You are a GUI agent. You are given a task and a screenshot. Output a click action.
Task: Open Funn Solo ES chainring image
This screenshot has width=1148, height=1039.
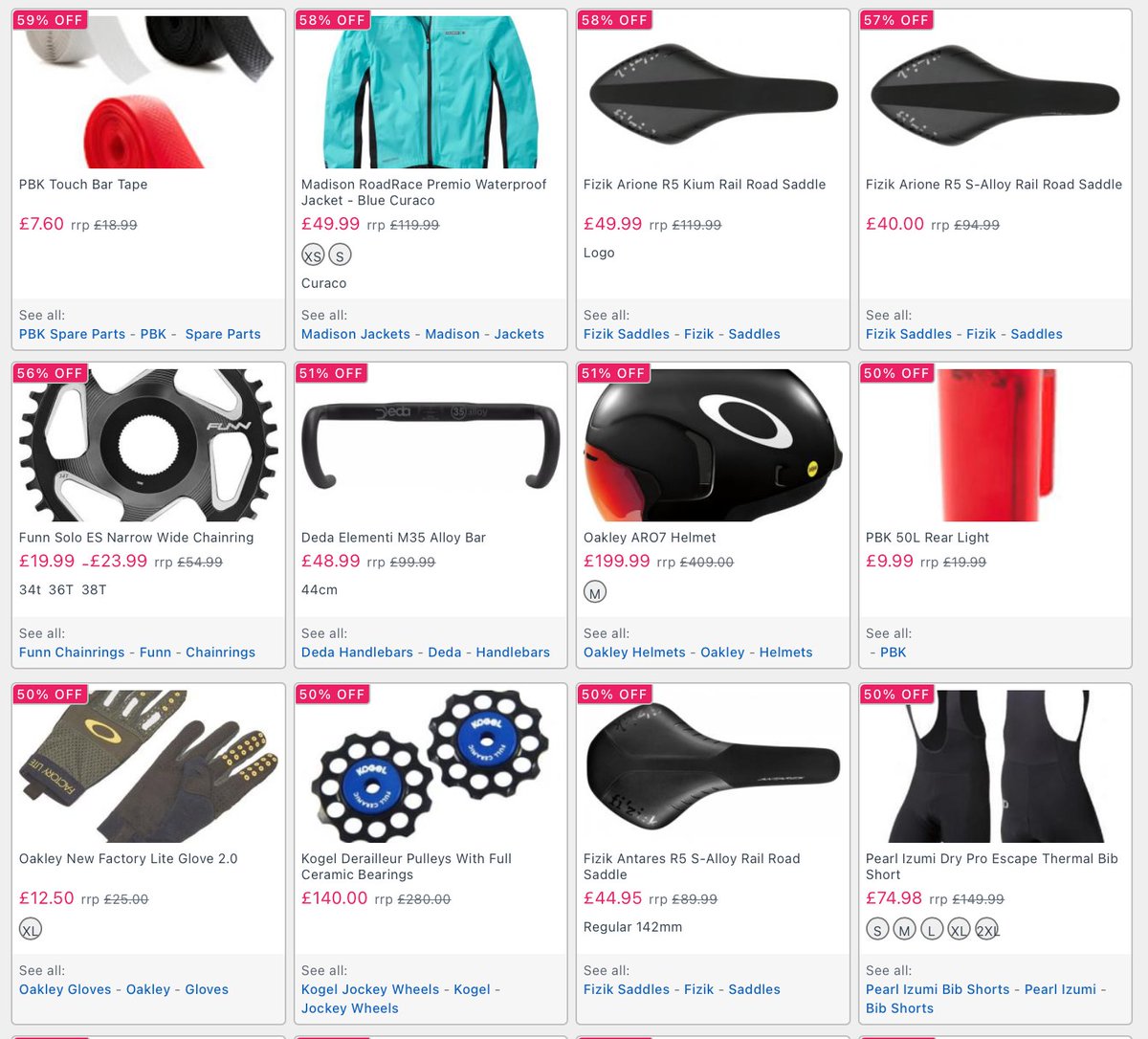148,445
